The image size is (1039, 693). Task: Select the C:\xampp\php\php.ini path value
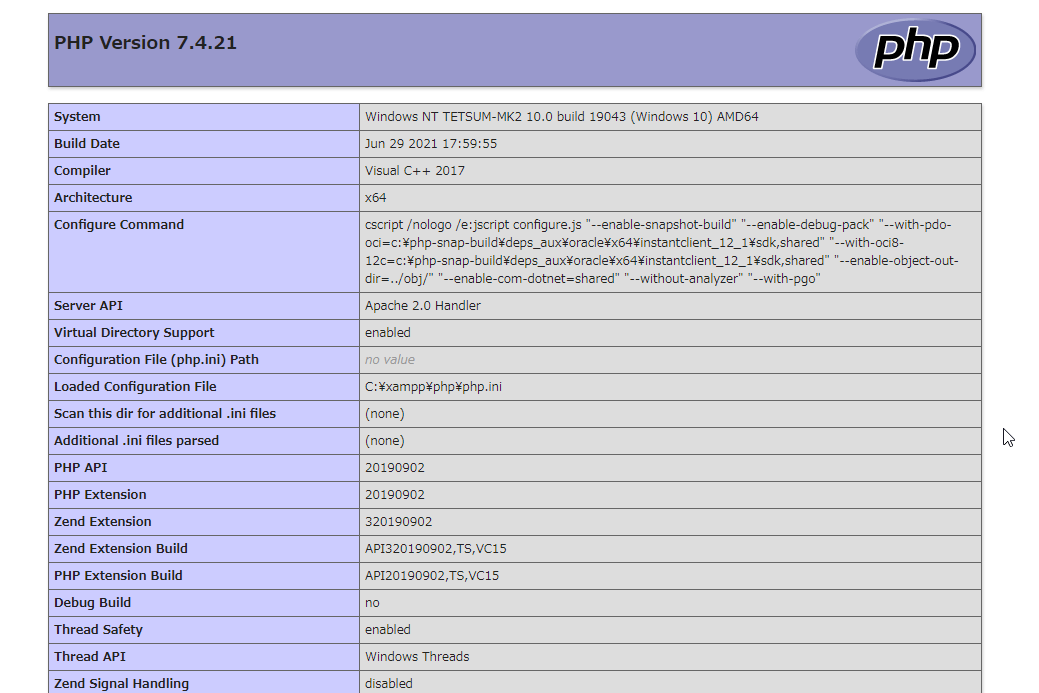point(433,387)
